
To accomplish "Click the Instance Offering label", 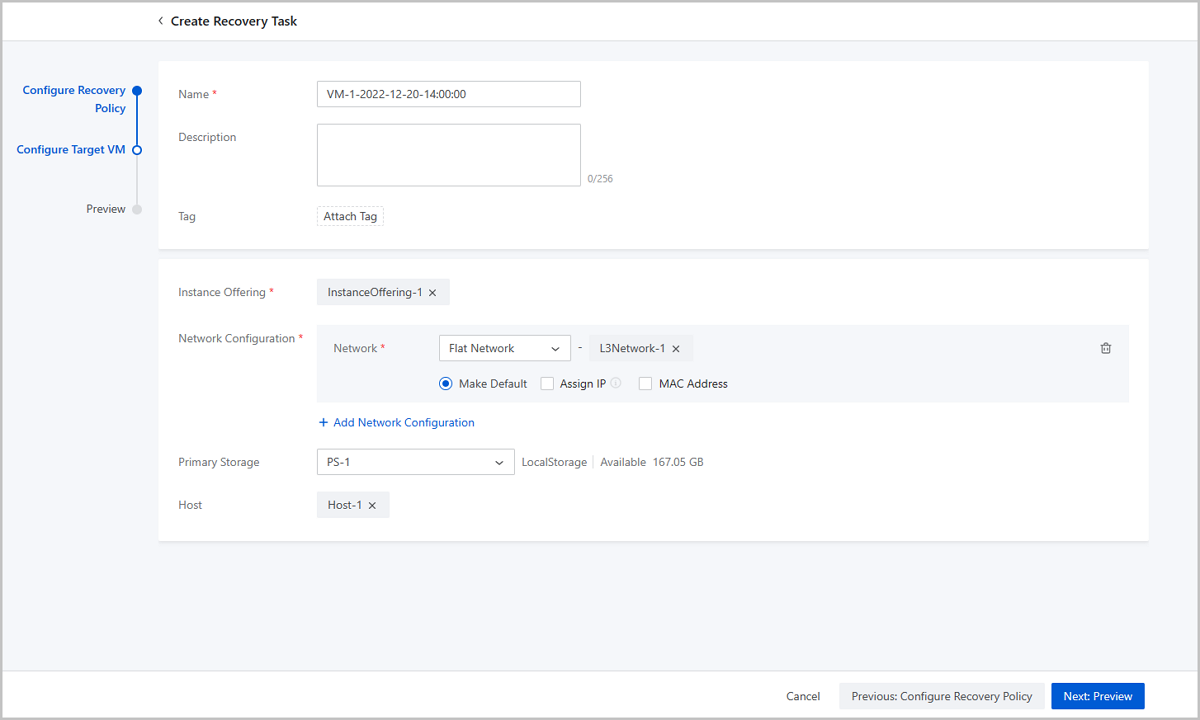I will [x=222, y=292].
